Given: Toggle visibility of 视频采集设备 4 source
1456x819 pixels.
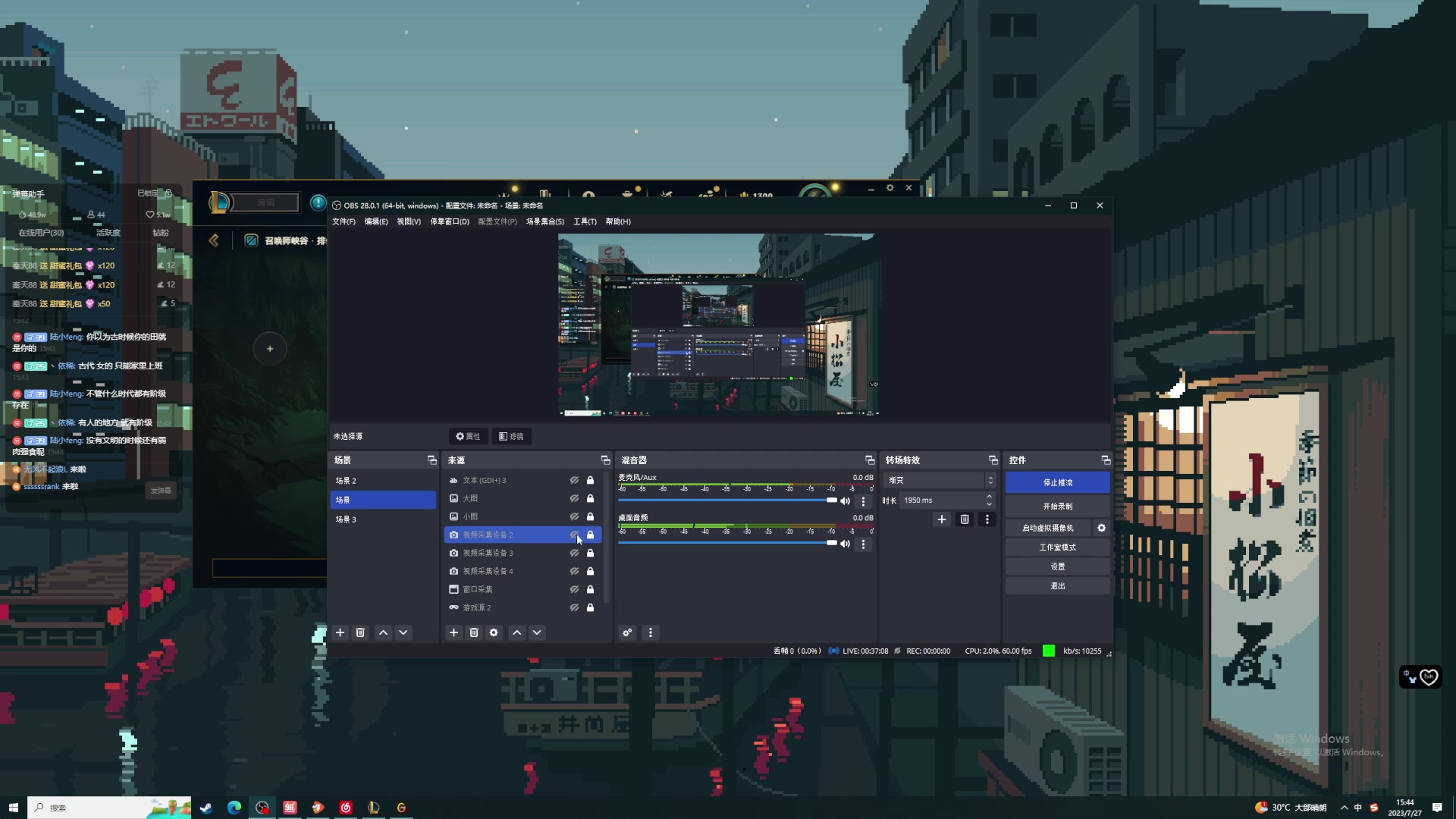Looking at the screenshot, I should tap(574, 571).
